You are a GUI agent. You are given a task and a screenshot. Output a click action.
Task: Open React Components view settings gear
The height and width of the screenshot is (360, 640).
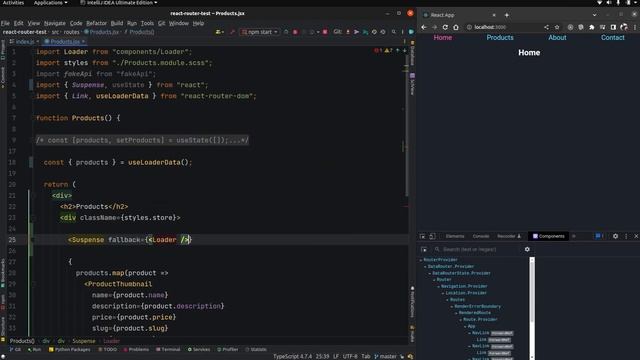(527, 249)
